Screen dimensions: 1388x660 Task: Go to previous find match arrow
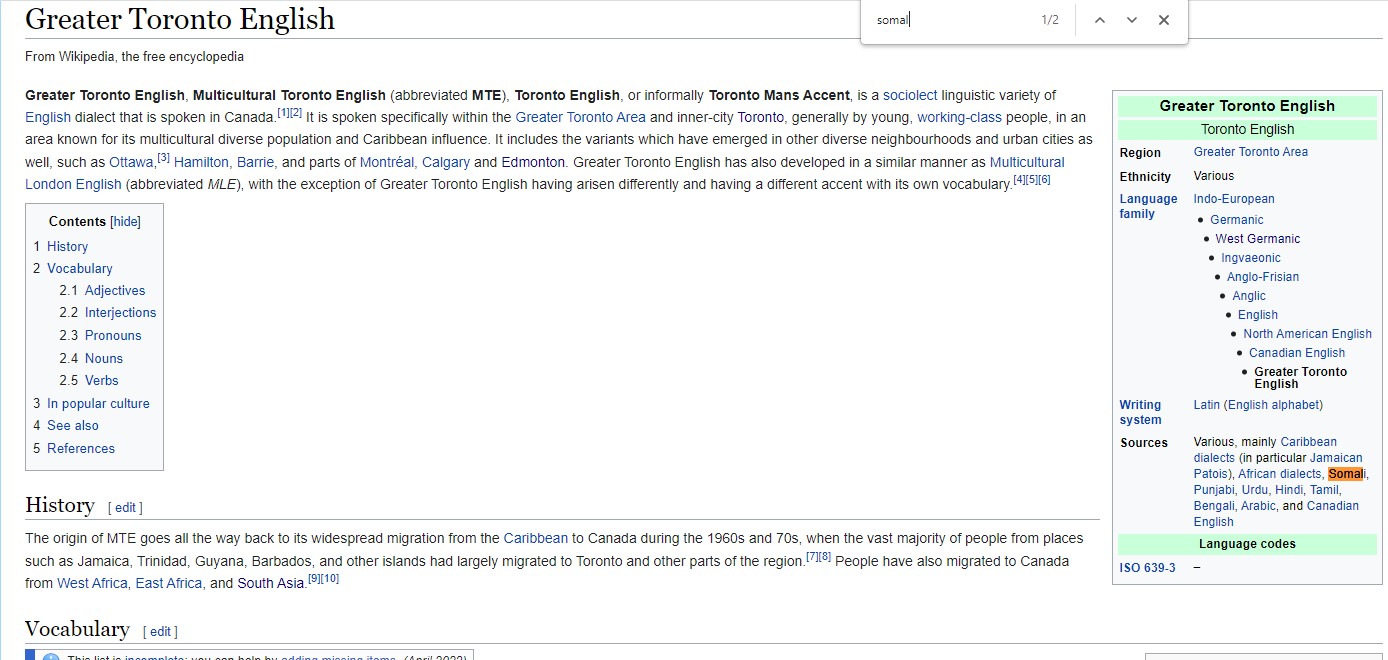(1100, 20)
